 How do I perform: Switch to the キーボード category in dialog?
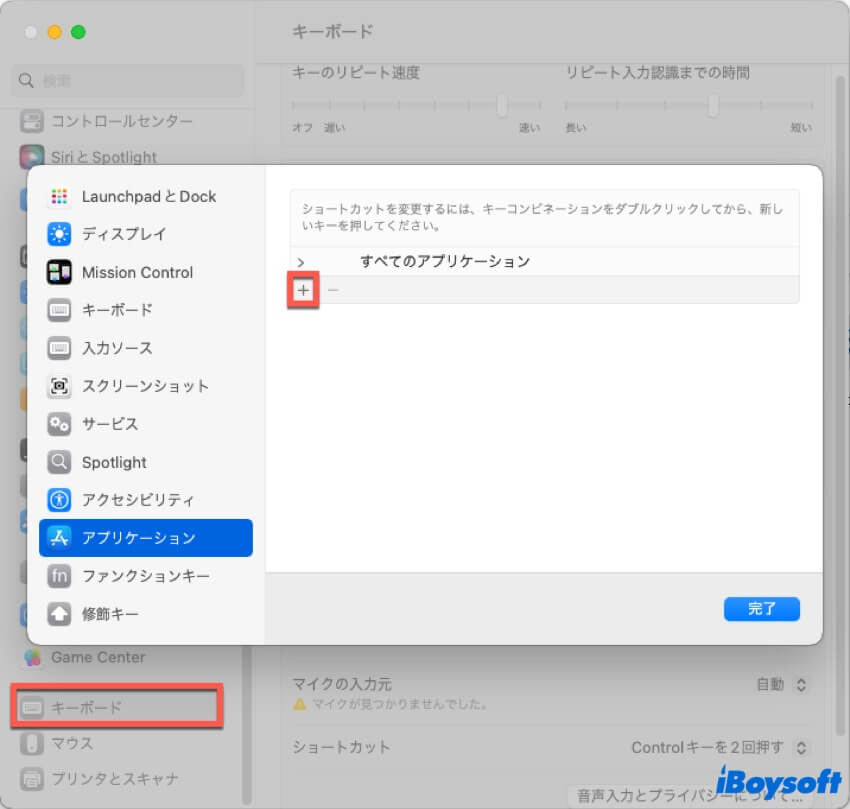coord(116,310)
